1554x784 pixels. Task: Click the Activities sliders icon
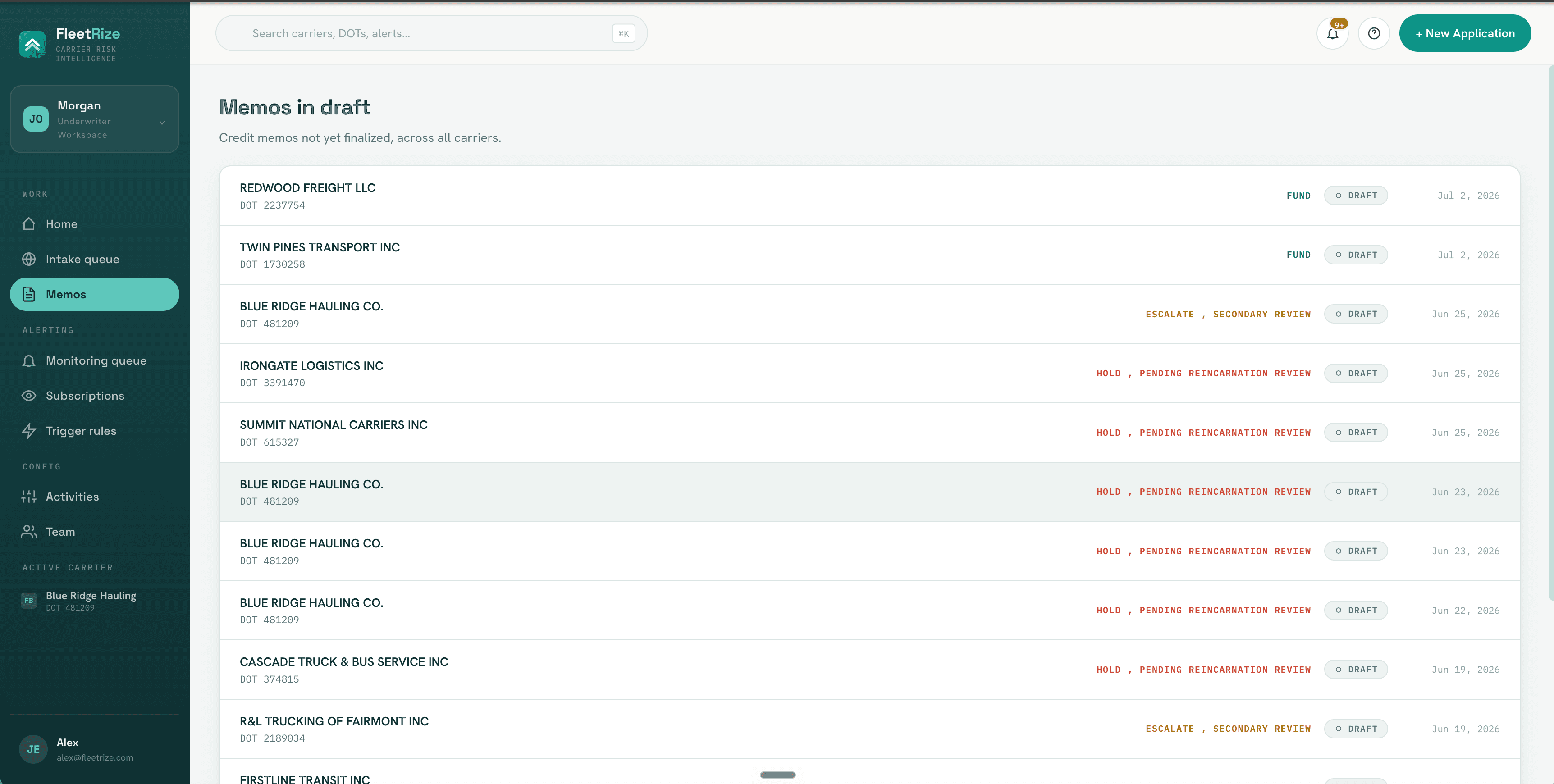(29, 497)
